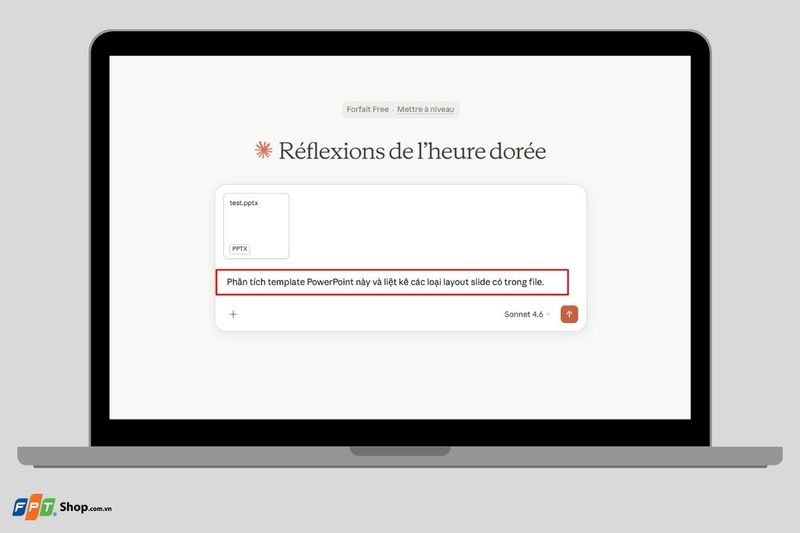800x533 pixels.
Task: Open the test.pptx attachment thumbnail
Action: tap(256, 226)
